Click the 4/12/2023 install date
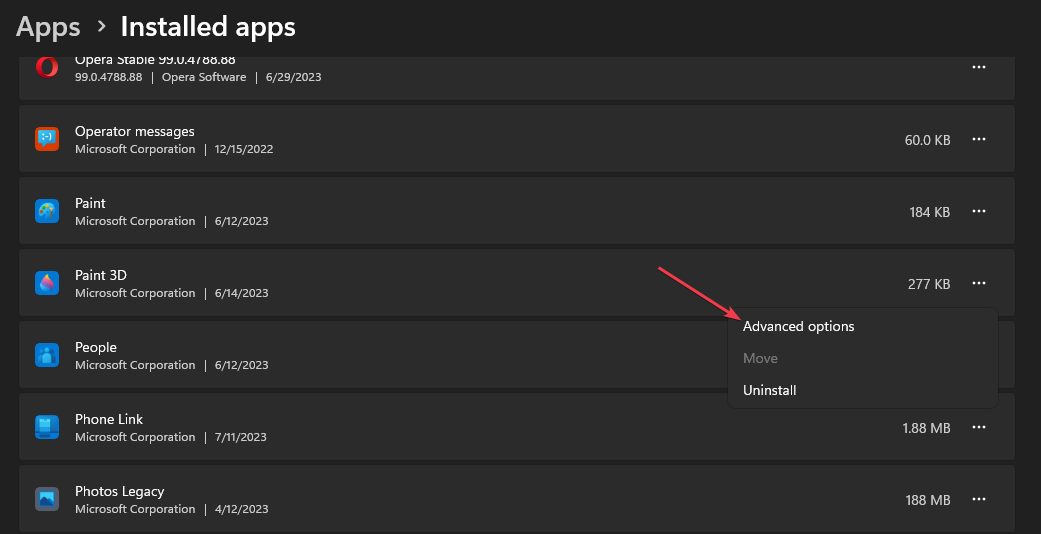1041x534 pixels. pyautogui.click(x=241, y=509)
